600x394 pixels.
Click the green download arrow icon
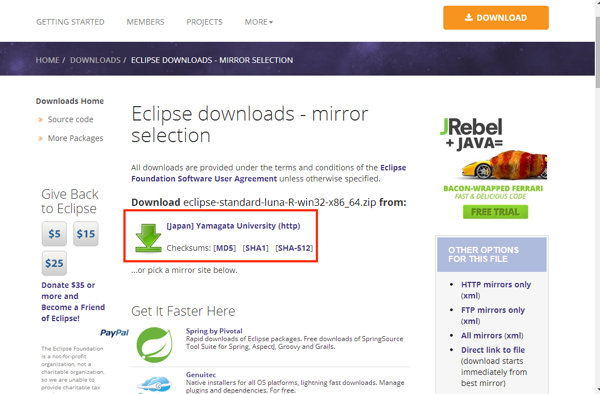148,238
